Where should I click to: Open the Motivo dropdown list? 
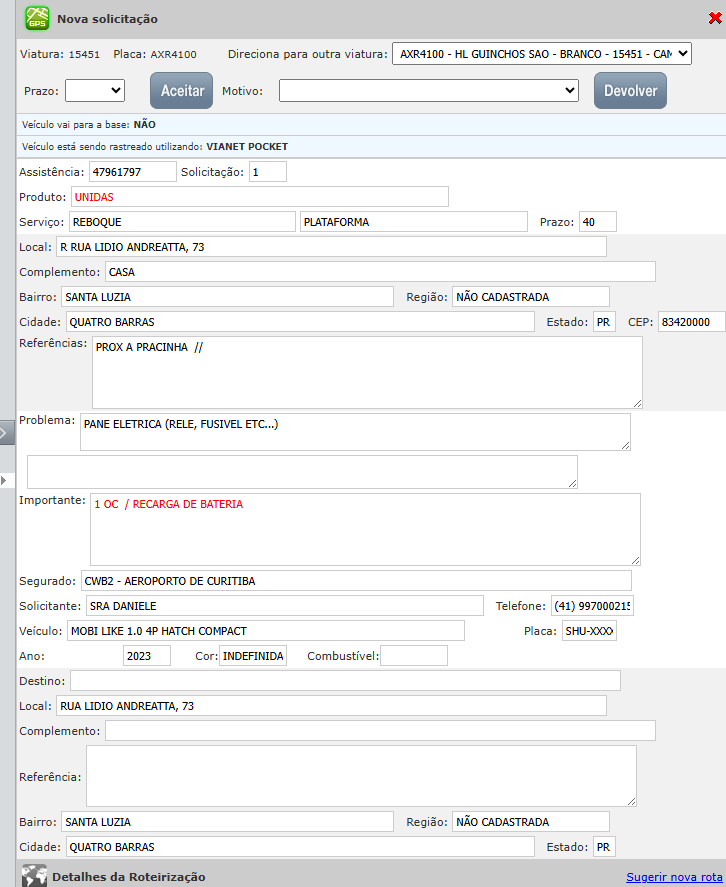[x=428, y=91]
